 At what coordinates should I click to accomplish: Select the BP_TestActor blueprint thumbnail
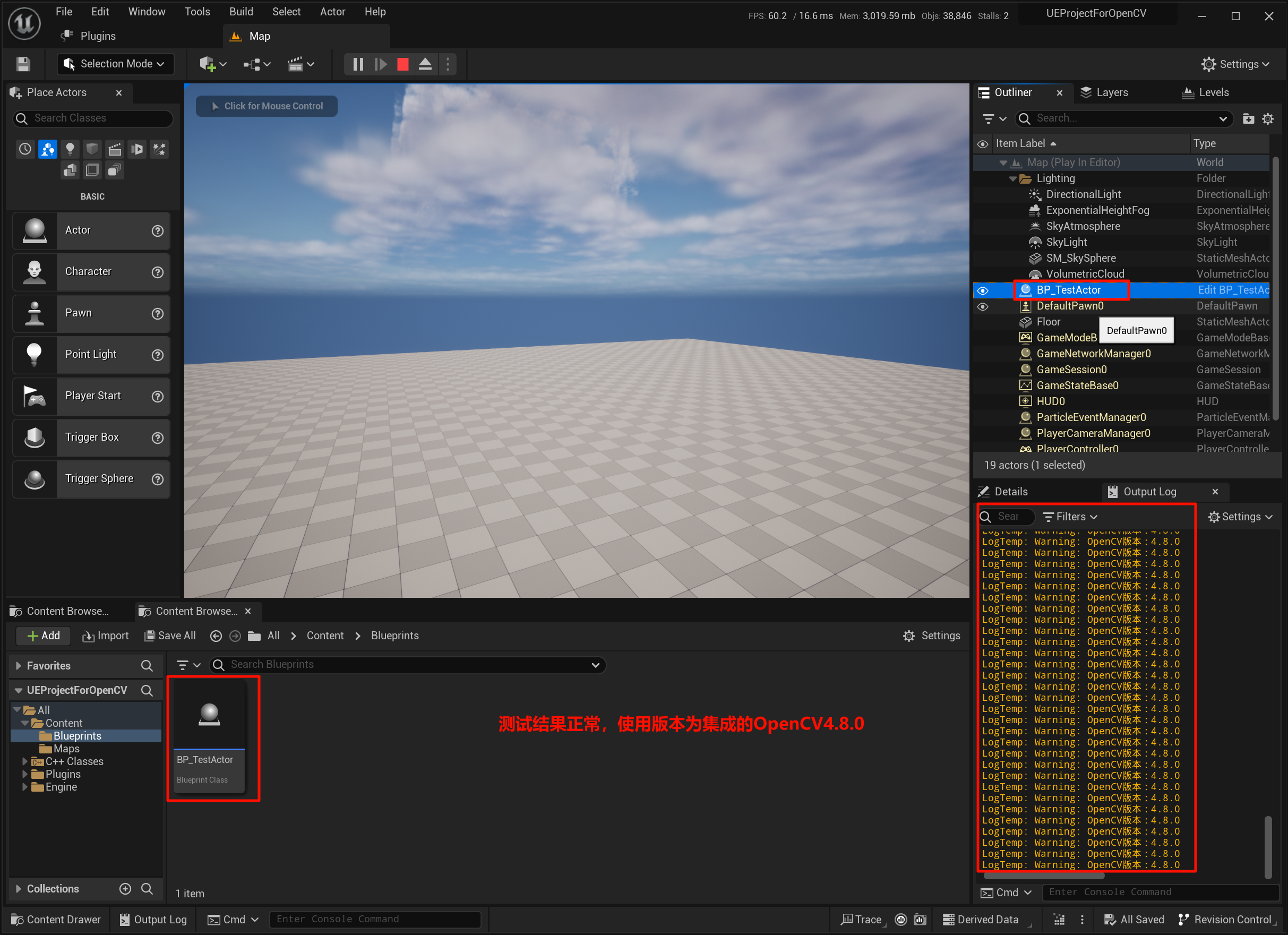pyautogui.click(x=209, y=714)
